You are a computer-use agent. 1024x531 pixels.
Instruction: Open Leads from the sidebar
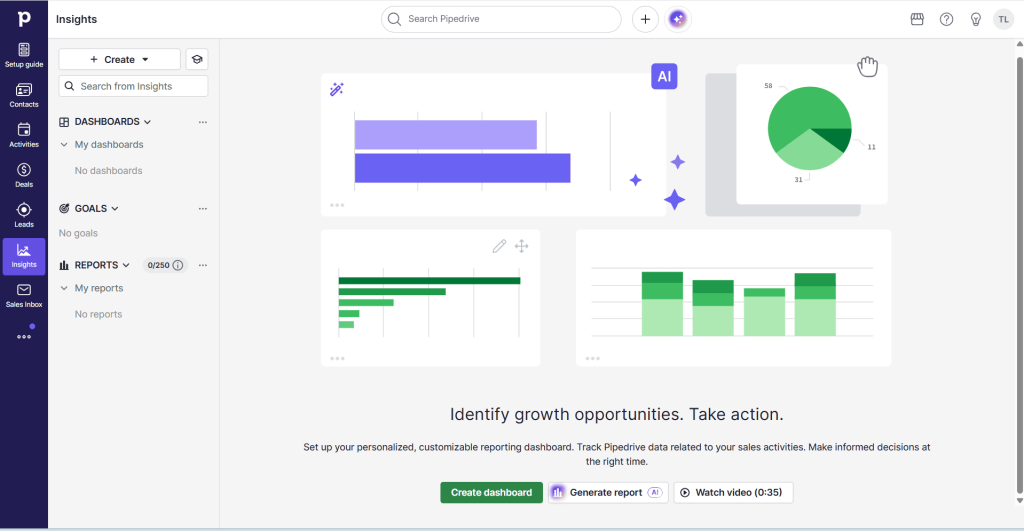(x=24, y=215)
